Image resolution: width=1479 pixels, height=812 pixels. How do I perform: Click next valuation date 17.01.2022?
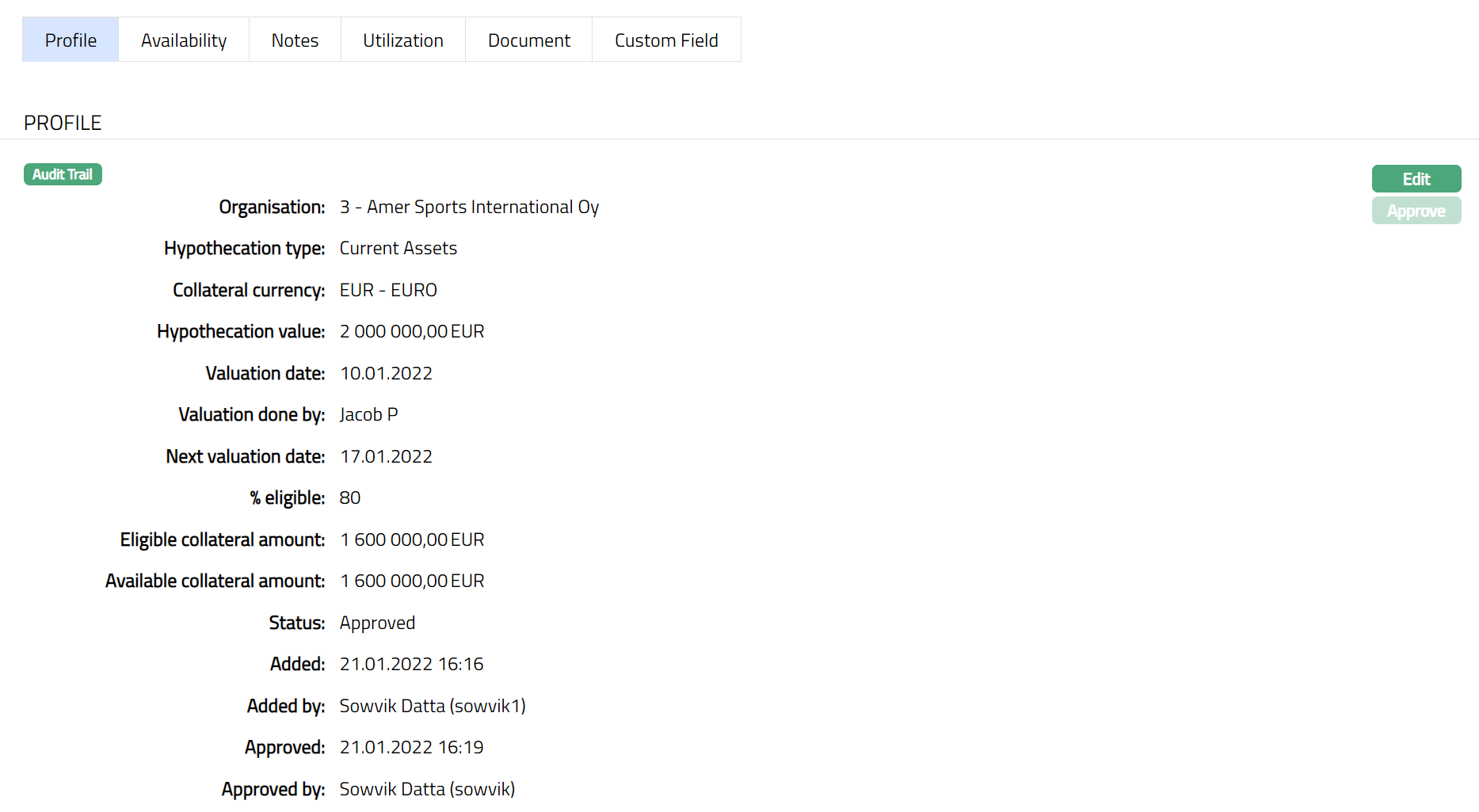(386, 457)
